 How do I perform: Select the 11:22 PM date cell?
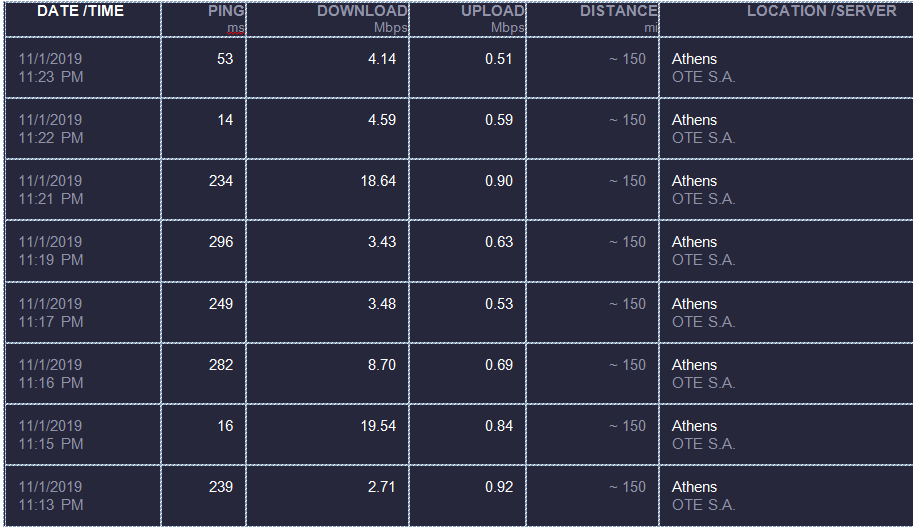(83, 129)
